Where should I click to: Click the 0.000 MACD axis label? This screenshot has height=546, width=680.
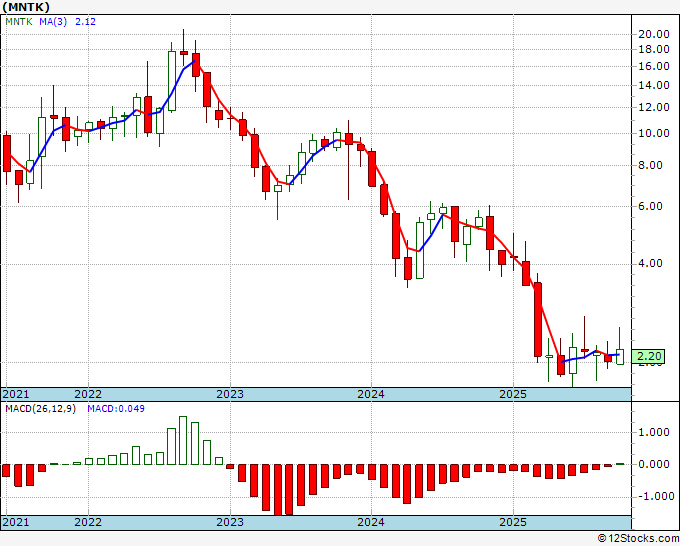pos(654,464)
